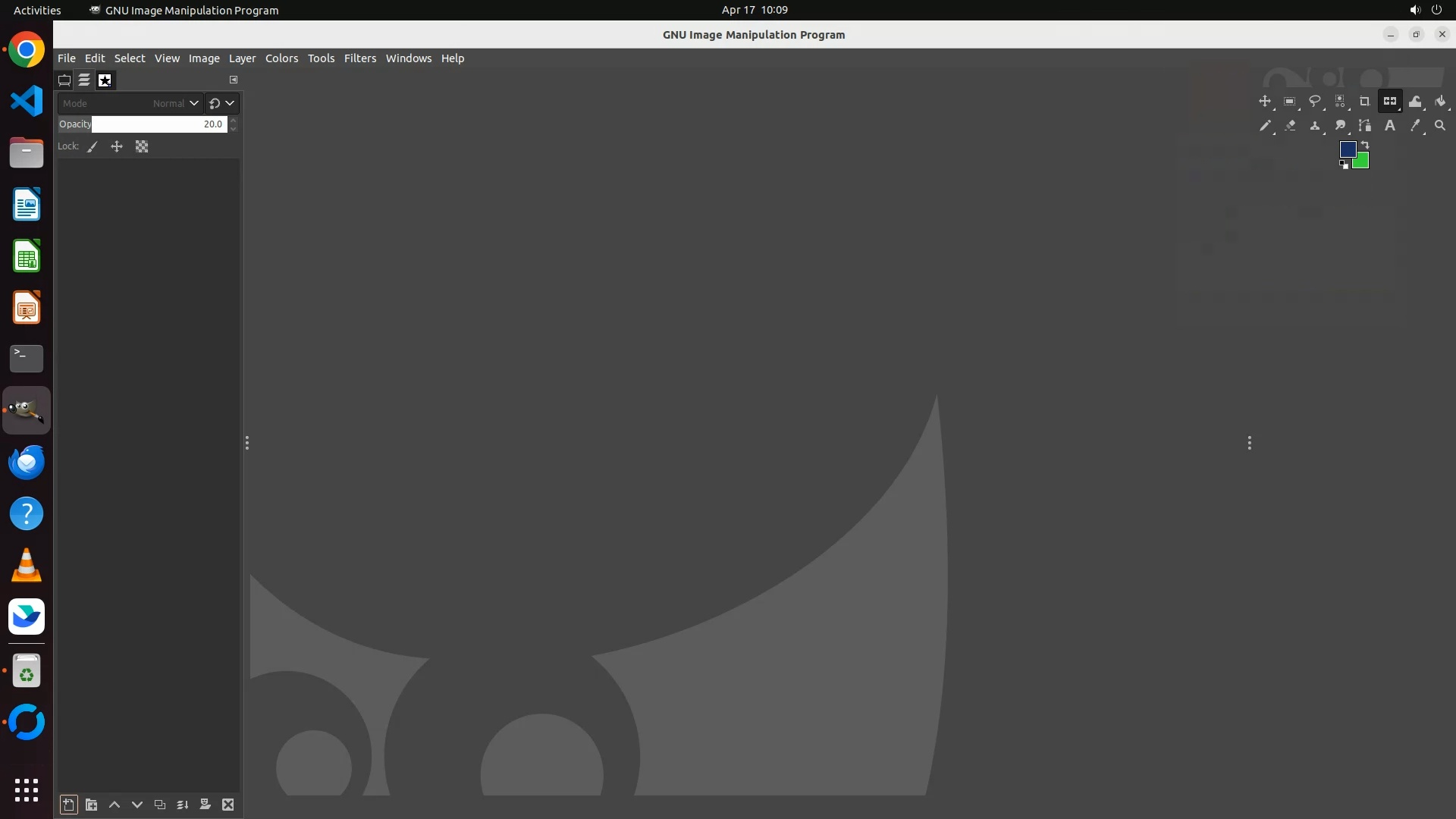Select the Eraser tool
This screenshot has width=1456, height=819.
pyautogui.click(x=1290, y=126)
